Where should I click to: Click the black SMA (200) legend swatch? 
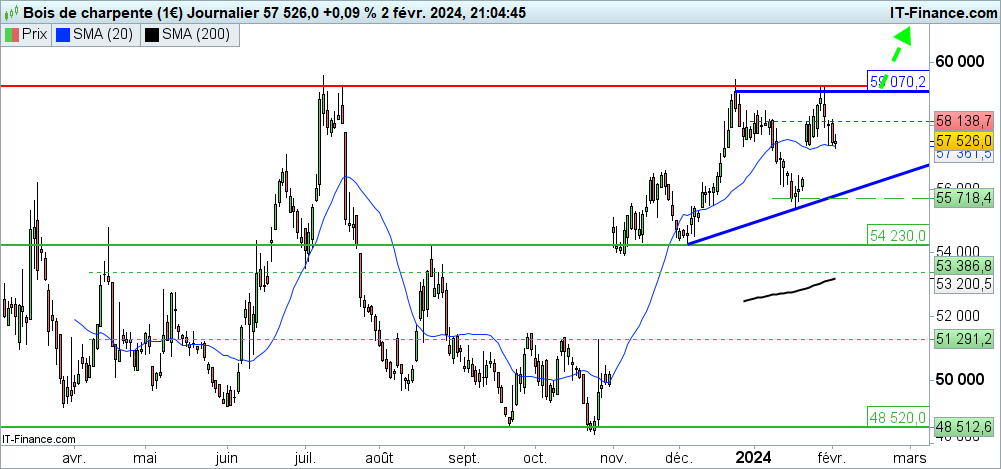(151, 35)
